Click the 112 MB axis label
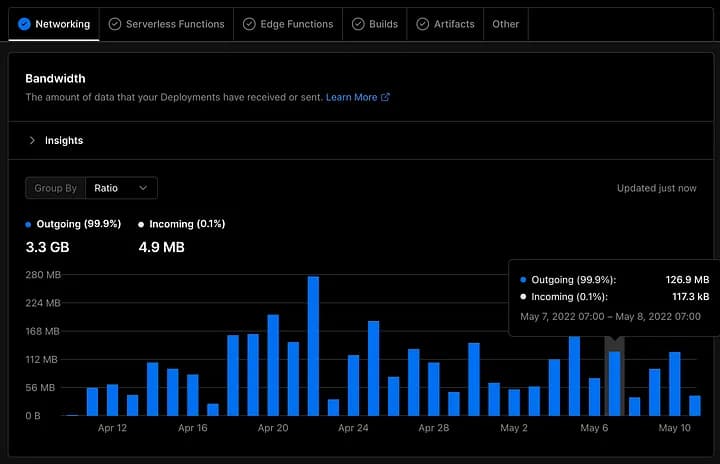This screenshot has width=720, height=464. point(42,359)
